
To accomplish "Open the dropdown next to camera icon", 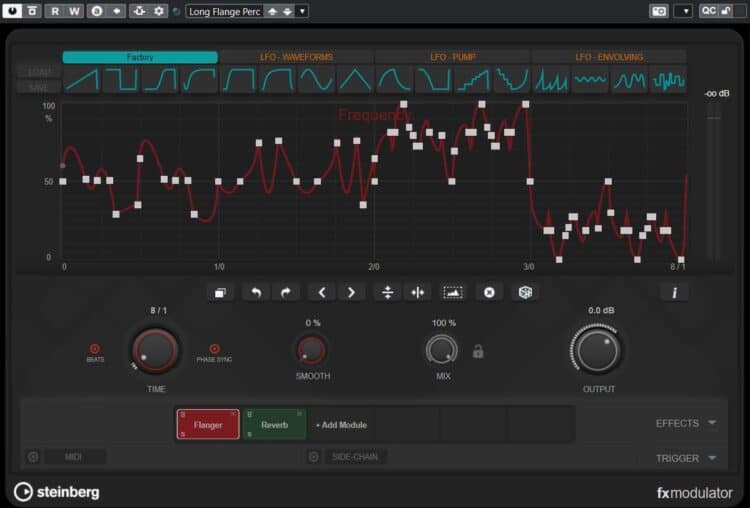I will [685, 11].
